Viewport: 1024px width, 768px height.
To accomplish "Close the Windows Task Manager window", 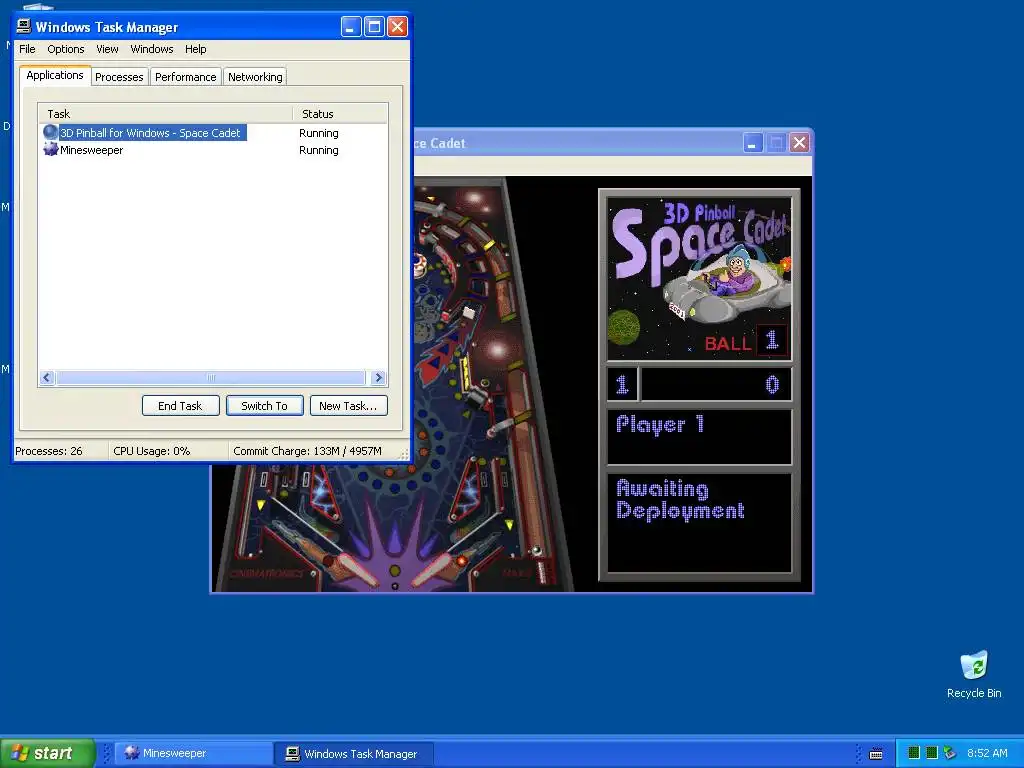I will point(398,27).
